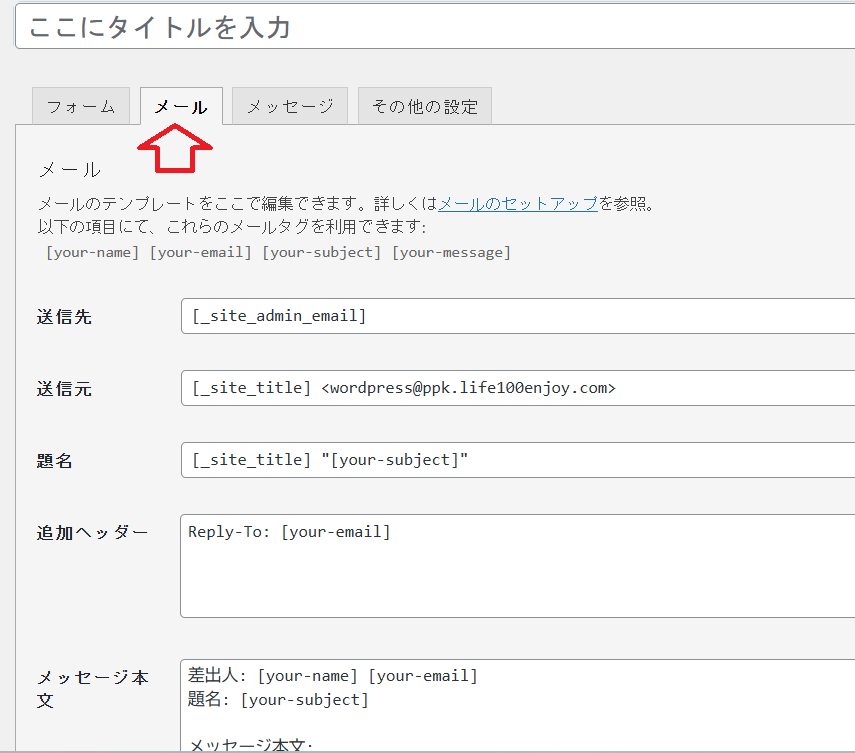Click the title input field
The height and width of the screenshot is (753, 855).
click(x=435, y=27)
